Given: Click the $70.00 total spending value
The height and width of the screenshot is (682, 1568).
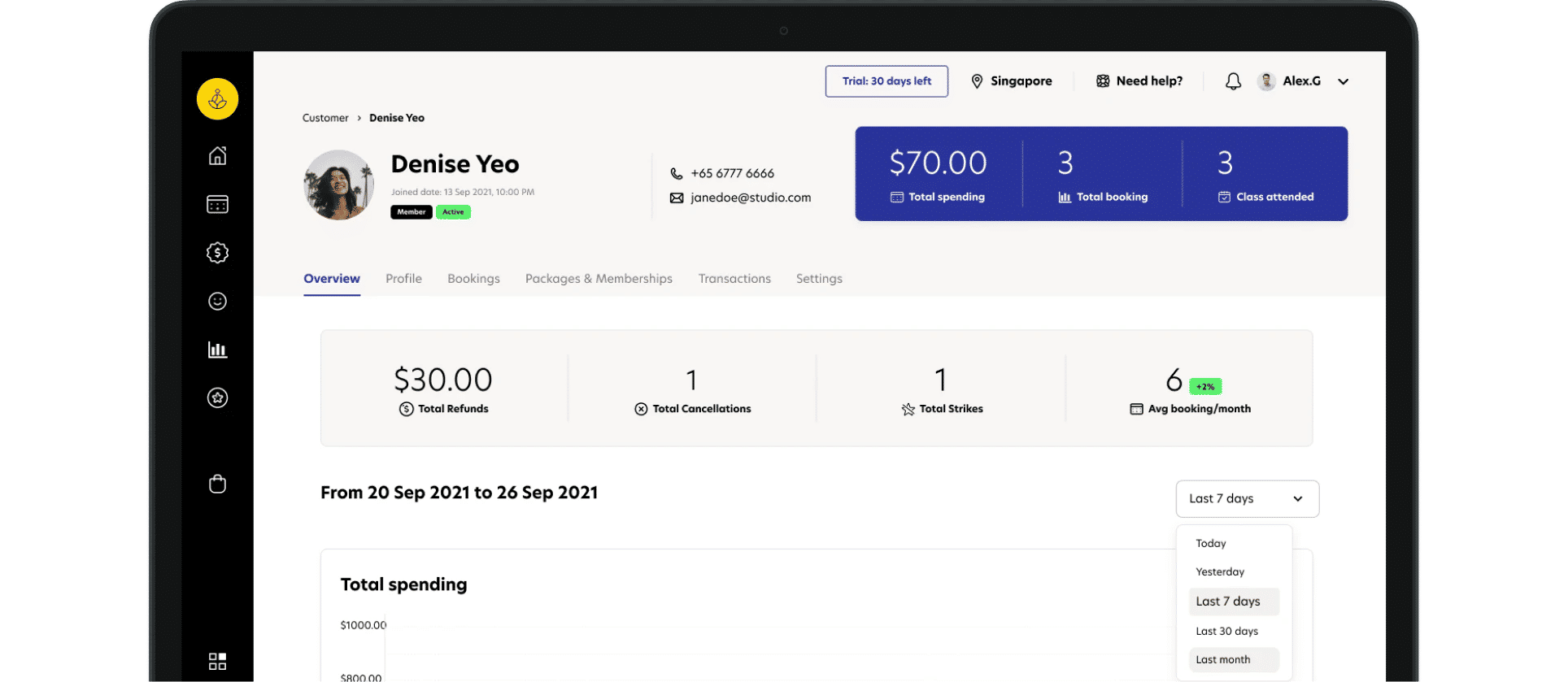Looking at the screenshot, I should (x=938, y=163).
